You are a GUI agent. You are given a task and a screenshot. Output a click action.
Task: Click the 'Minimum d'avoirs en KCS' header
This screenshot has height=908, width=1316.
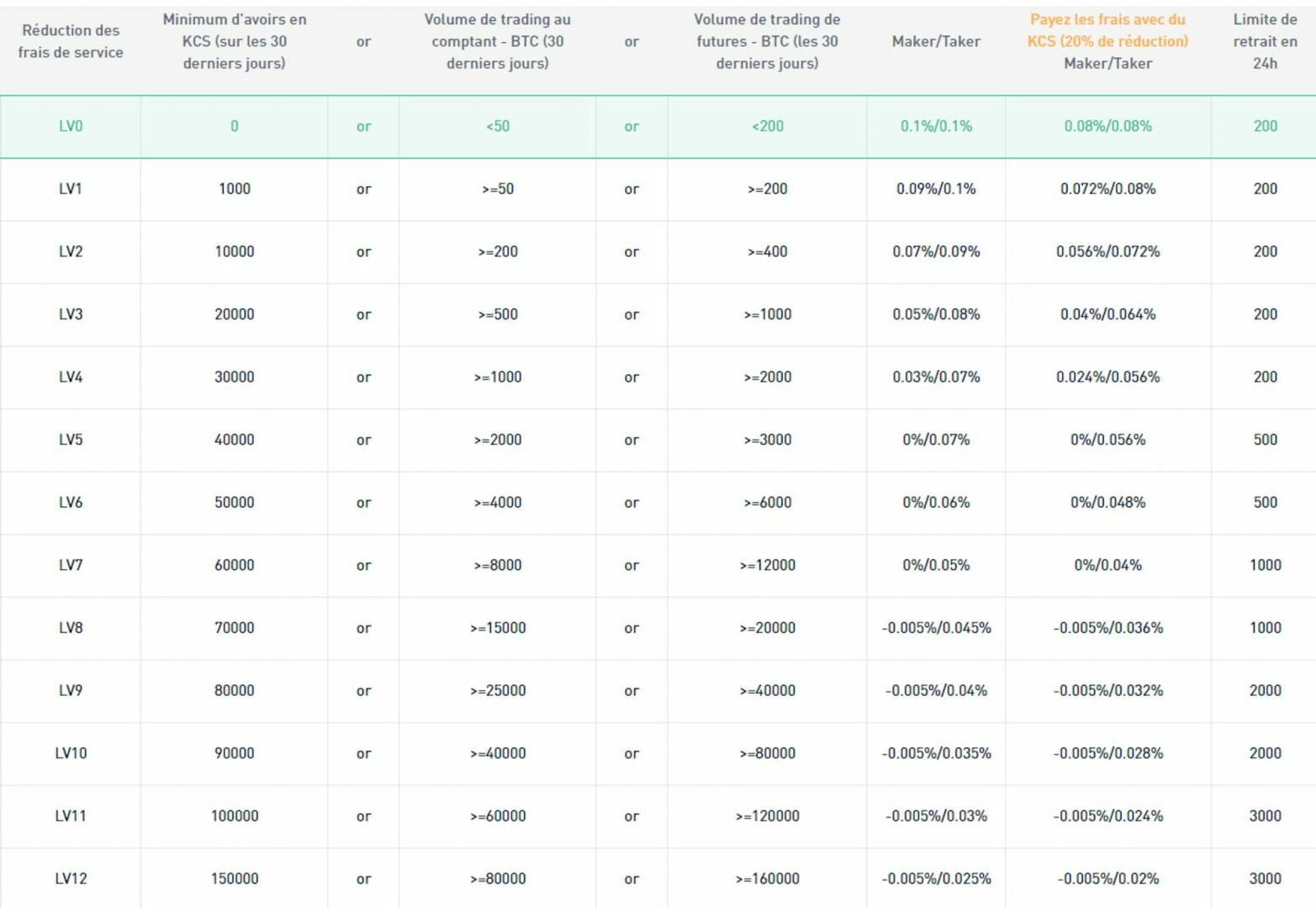[235, 41]
